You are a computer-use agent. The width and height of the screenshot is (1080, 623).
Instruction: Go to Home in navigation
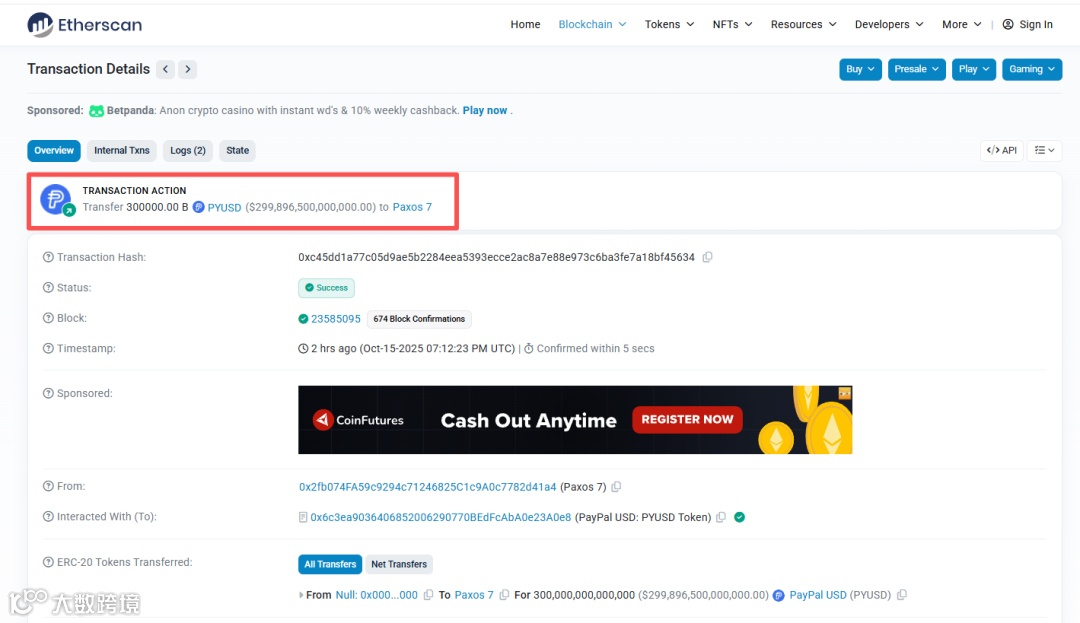[x=525, y=24]
